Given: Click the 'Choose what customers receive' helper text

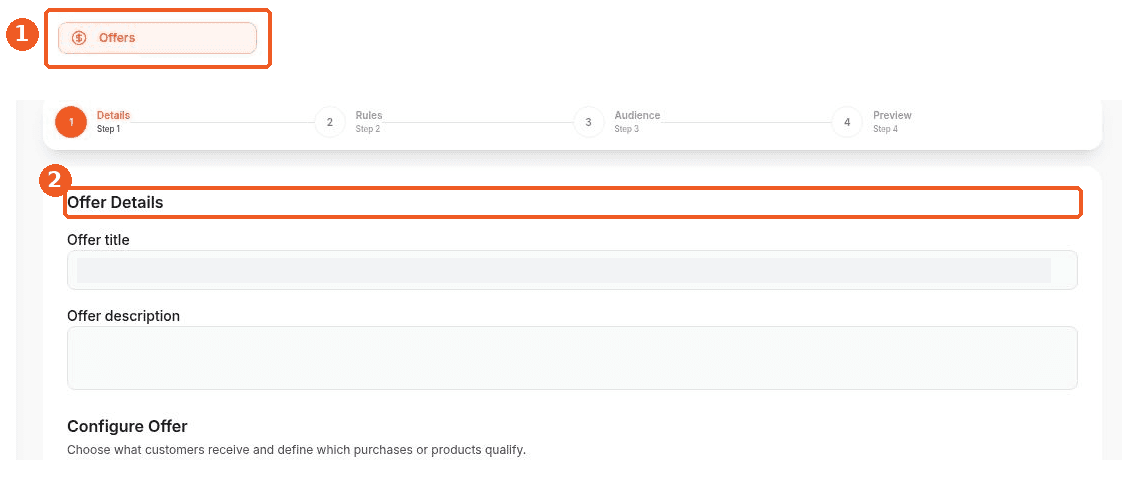Looking at the screenshot, I should point(296,450).
